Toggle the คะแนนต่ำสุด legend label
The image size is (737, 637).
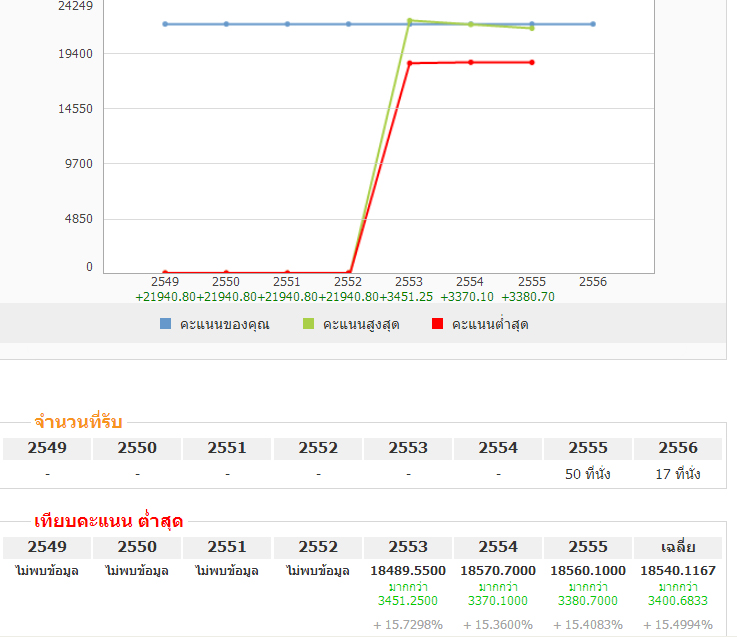tap(490, 325)
